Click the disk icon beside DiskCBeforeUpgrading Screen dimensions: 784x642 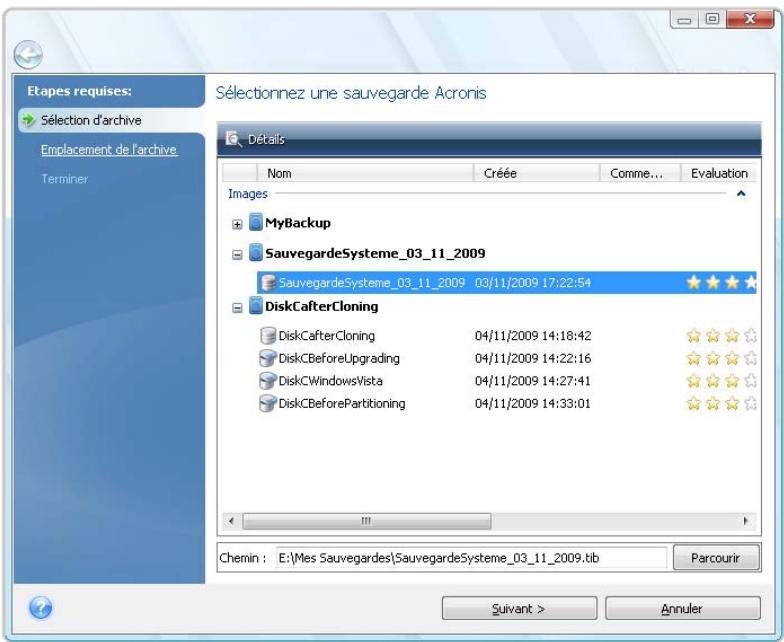coord(268,358)
